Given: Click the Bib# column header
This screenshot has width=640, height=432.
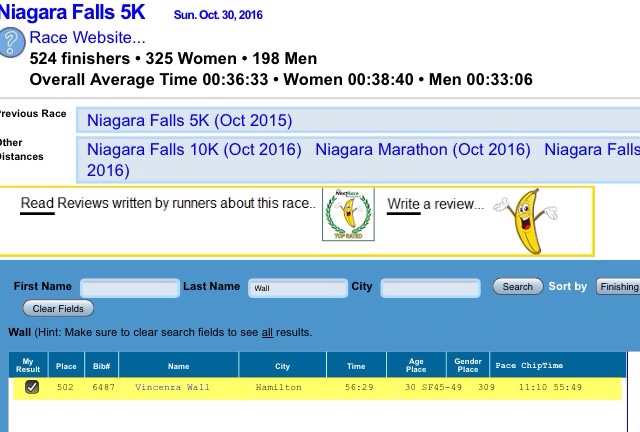Looking at the screenshot, I should [x=101, y=365].
